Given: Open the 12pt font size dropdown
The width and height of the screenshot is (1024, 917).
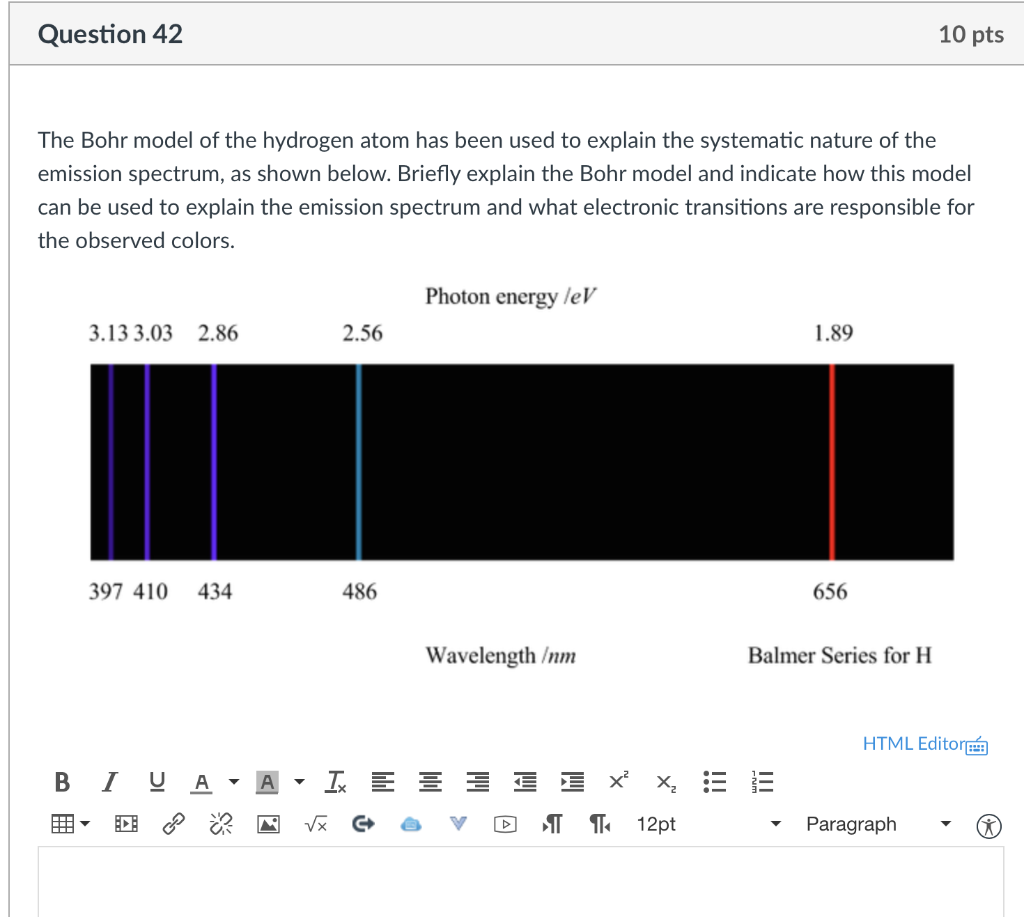Looking at the screenshot, I should click(x=656, y=824).
